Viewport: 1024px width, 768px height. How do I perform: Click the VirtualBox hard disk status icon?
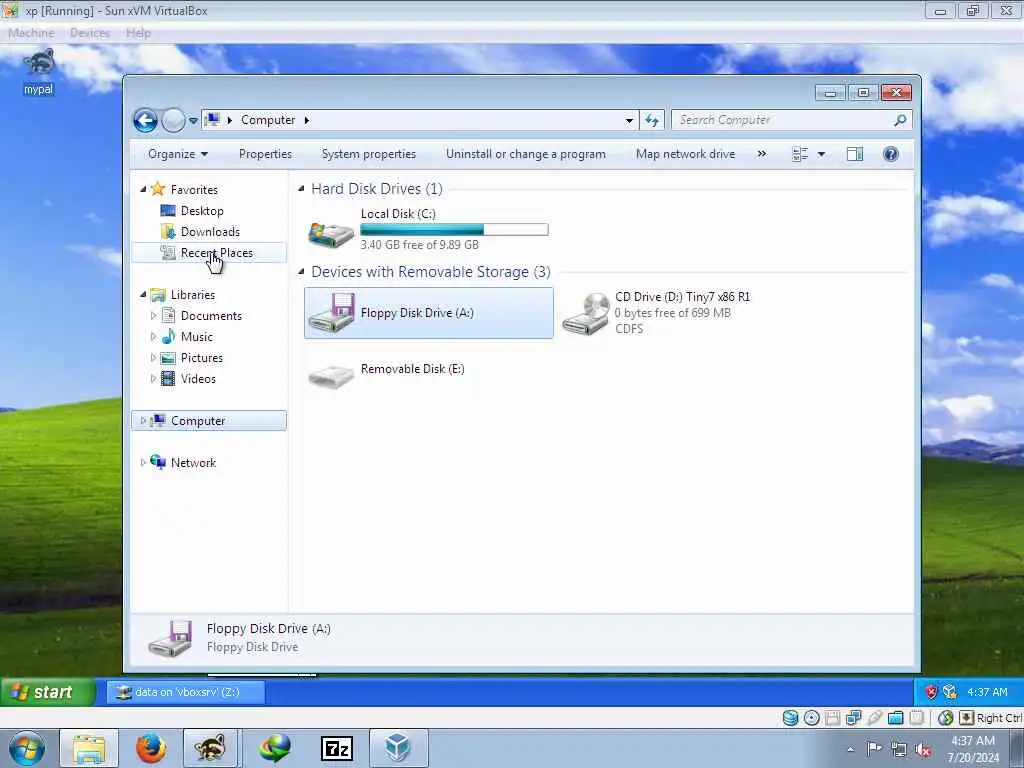790,718
